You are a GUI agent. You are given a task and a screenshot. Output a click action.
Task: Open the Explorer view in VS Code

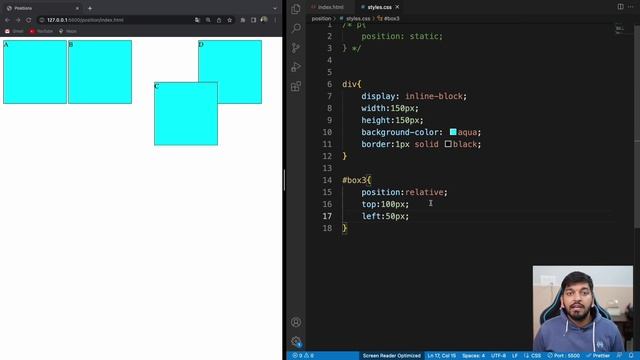coord(296,9)
